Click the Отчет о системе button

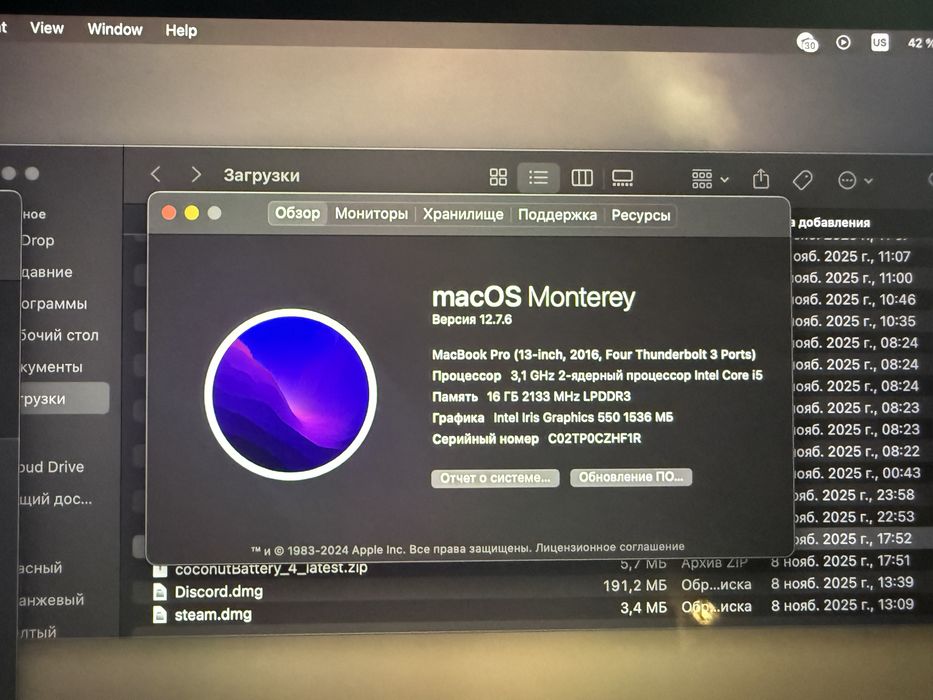coord(495,478)
